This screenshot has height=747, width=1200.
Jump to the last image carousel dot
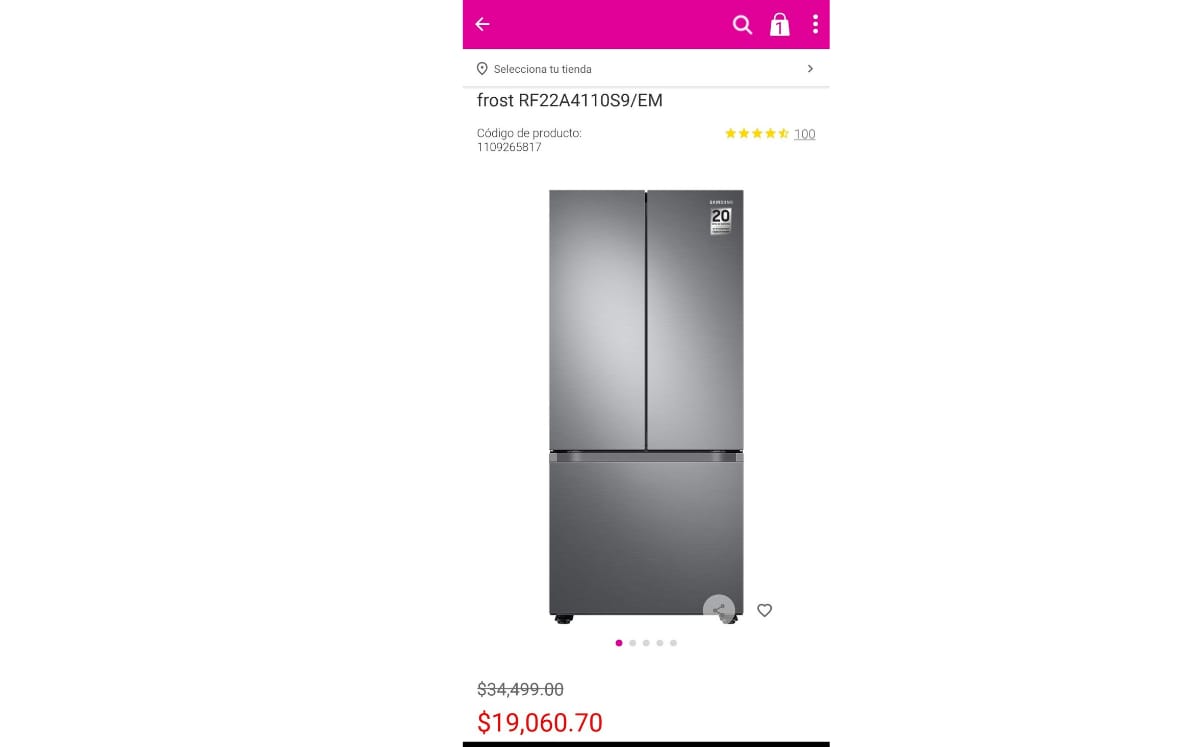tap(673, 643)
